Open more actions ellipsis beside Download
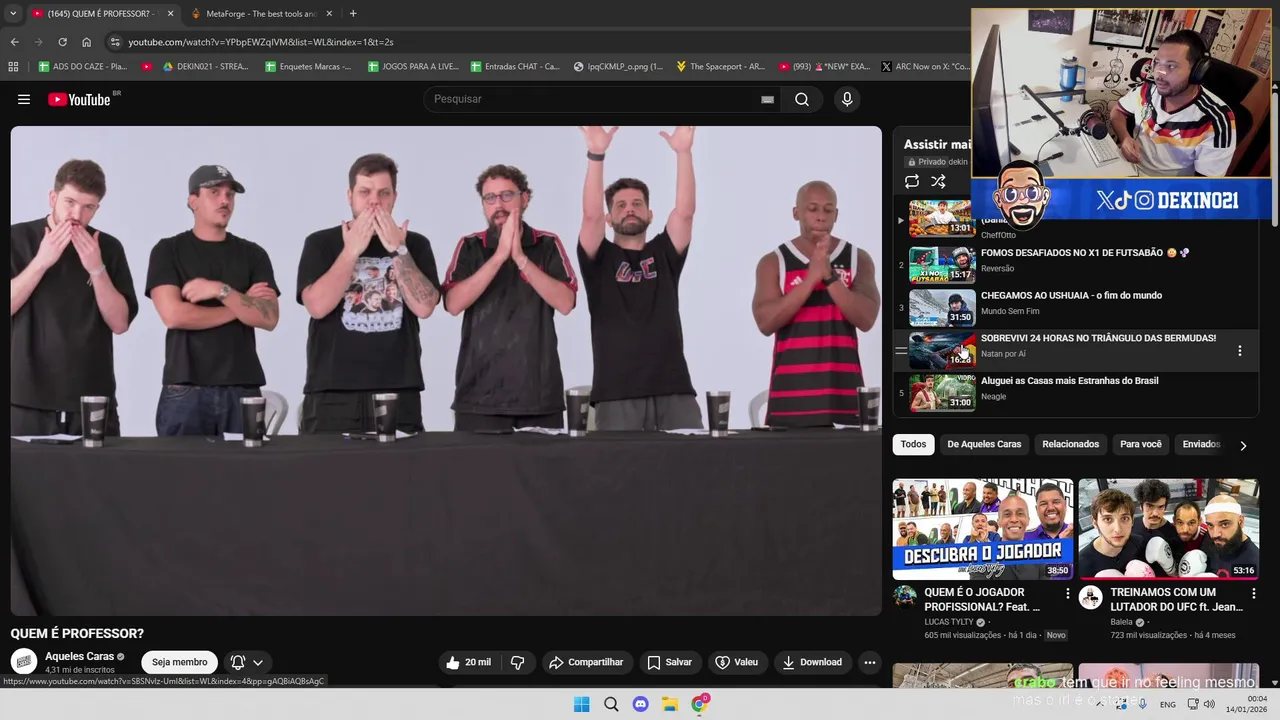This screenshot has width=1280, height=720. pyautogui.click(x=870, y=662)
